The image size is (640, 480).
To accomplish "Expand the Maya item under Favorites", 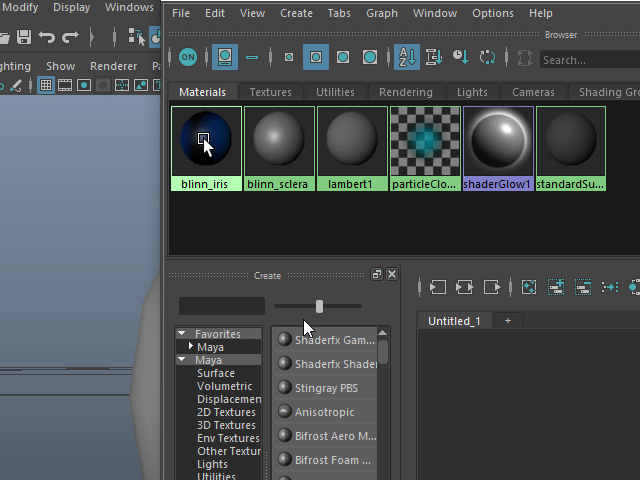I will pos(191,347).
